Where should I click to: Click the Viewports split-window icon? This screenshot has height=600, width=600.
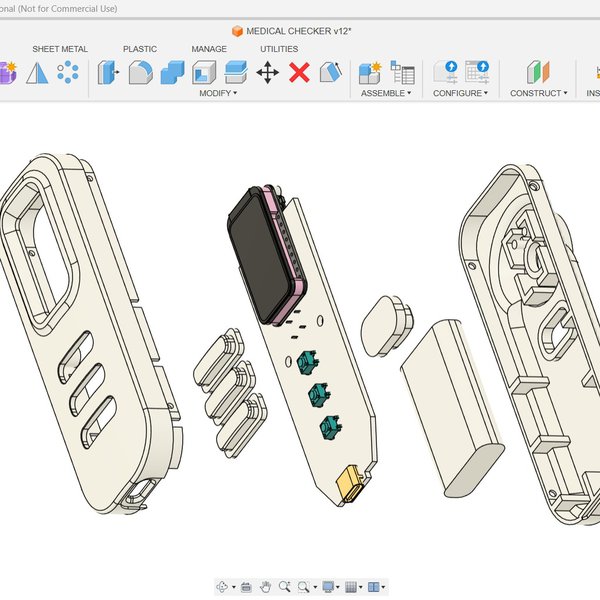(x=373, y=587)
